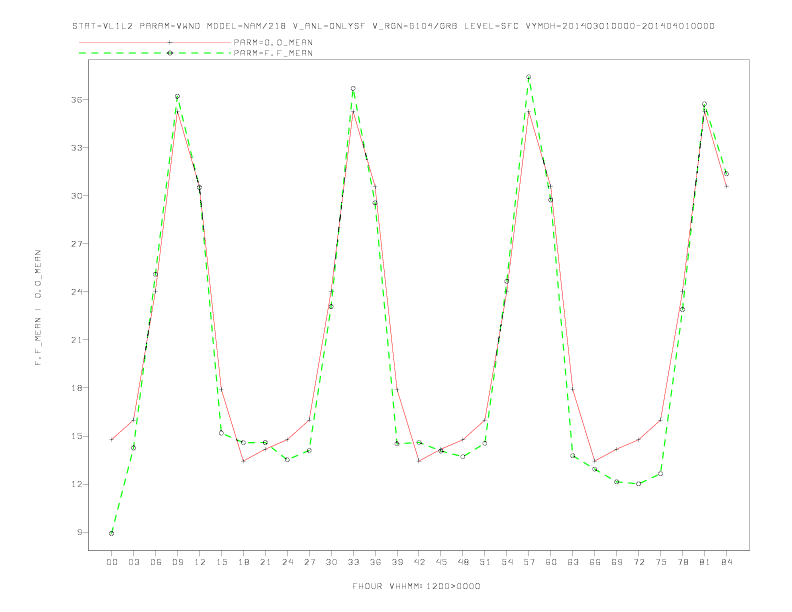
Task: Click the red solid line sample in legend
Action: 155,42
